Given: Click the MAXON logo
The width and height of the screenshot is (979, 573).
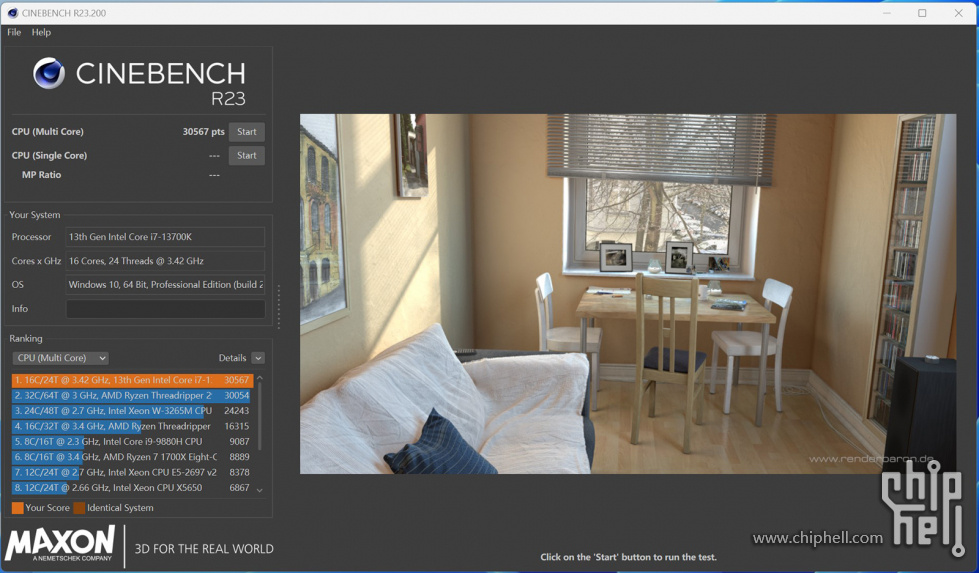Looking at the screenshot, I should coord(61,543).
